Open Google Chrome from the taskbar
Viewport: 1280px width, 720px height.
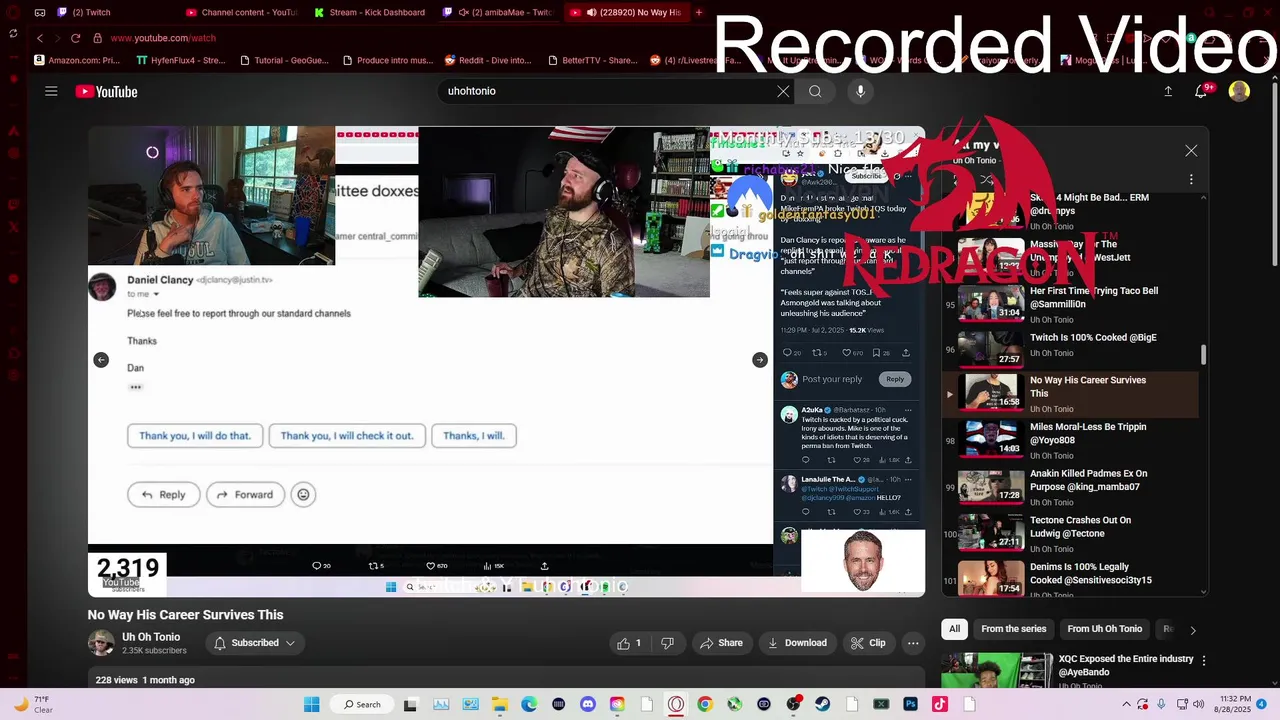pos(705,704)
